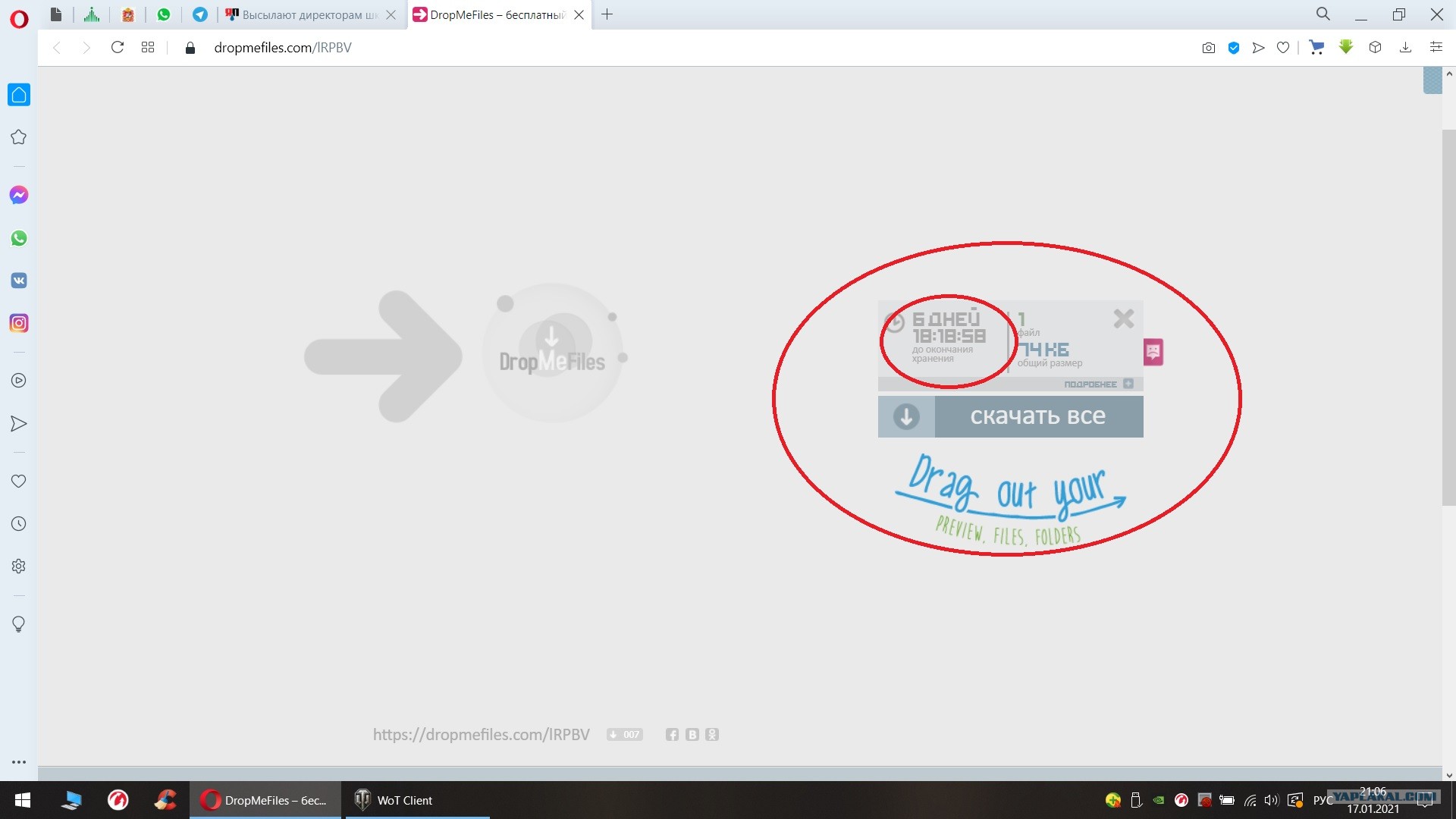Share link on VKontakte
1456x819 pixels.
pyautogui.click(x=692, y=735)
